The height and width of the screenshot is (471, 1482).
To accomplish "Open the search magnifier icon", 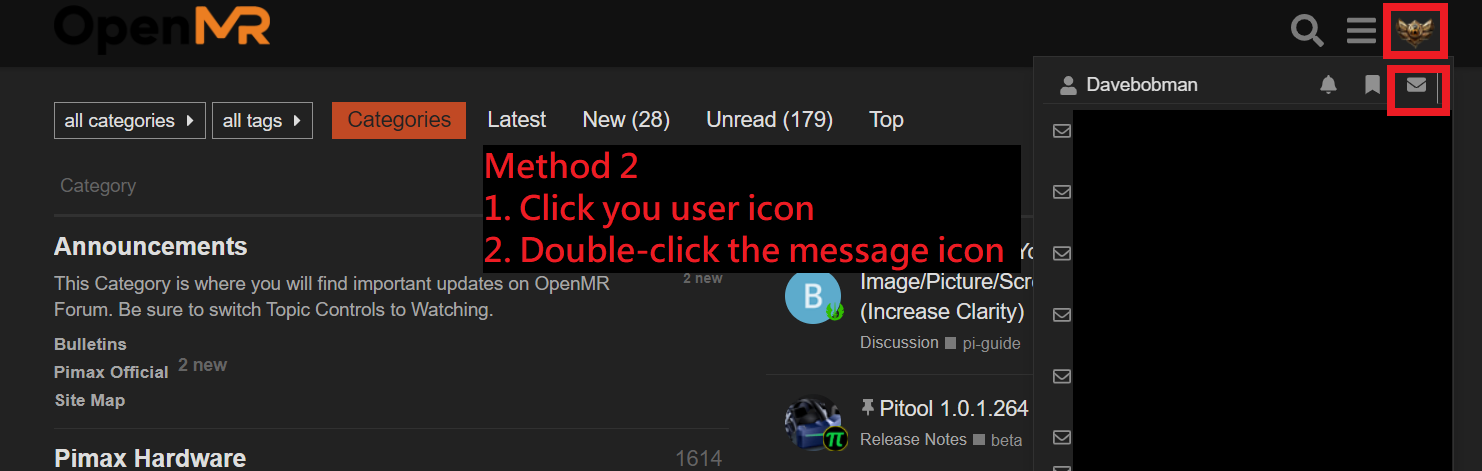I will (x=1307, y=30).
